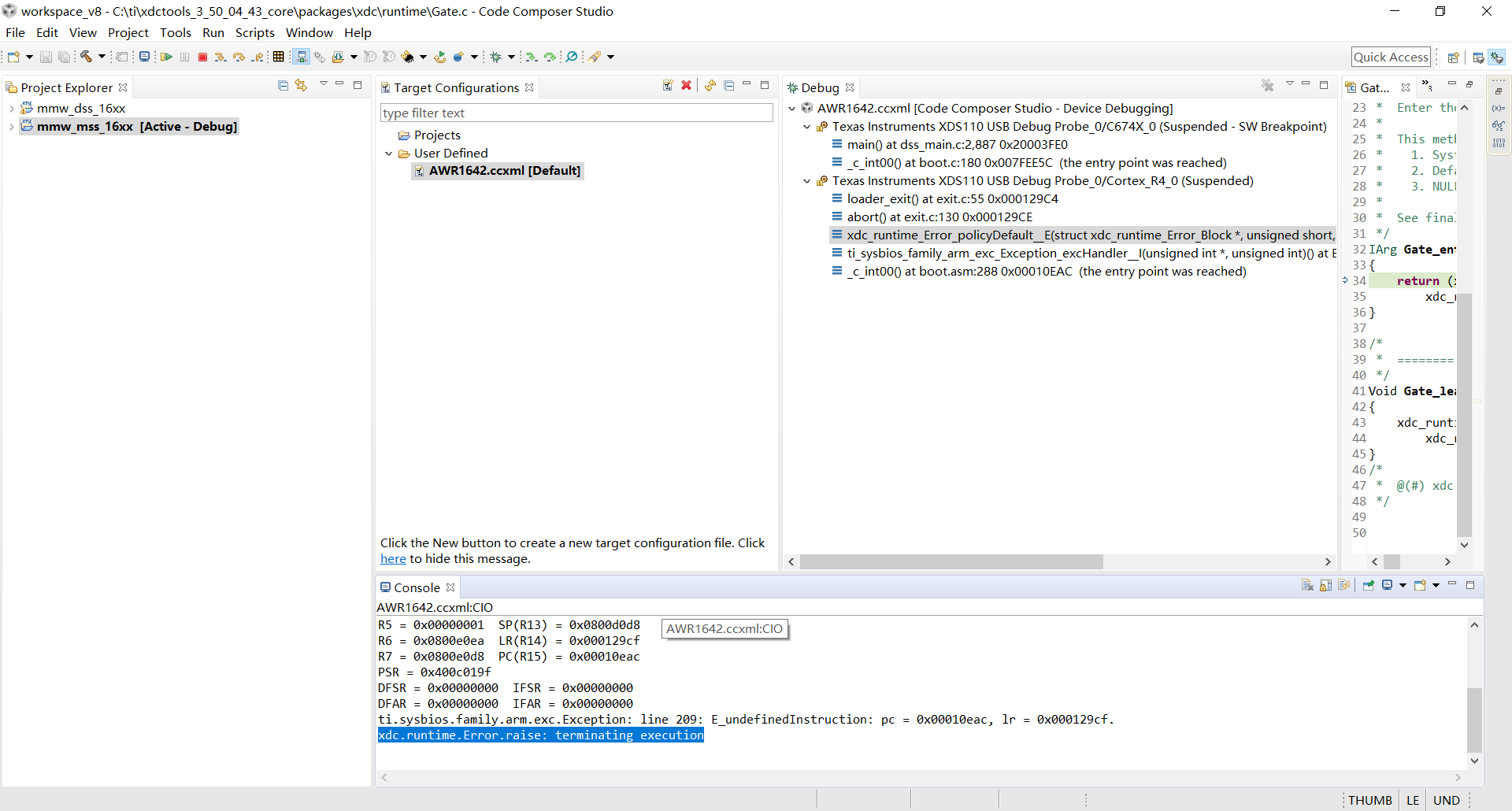Collapse the User Defined folder
The width and height of the screenshot is (1512, 811).
pyautogui.click(x=389, y=154)
